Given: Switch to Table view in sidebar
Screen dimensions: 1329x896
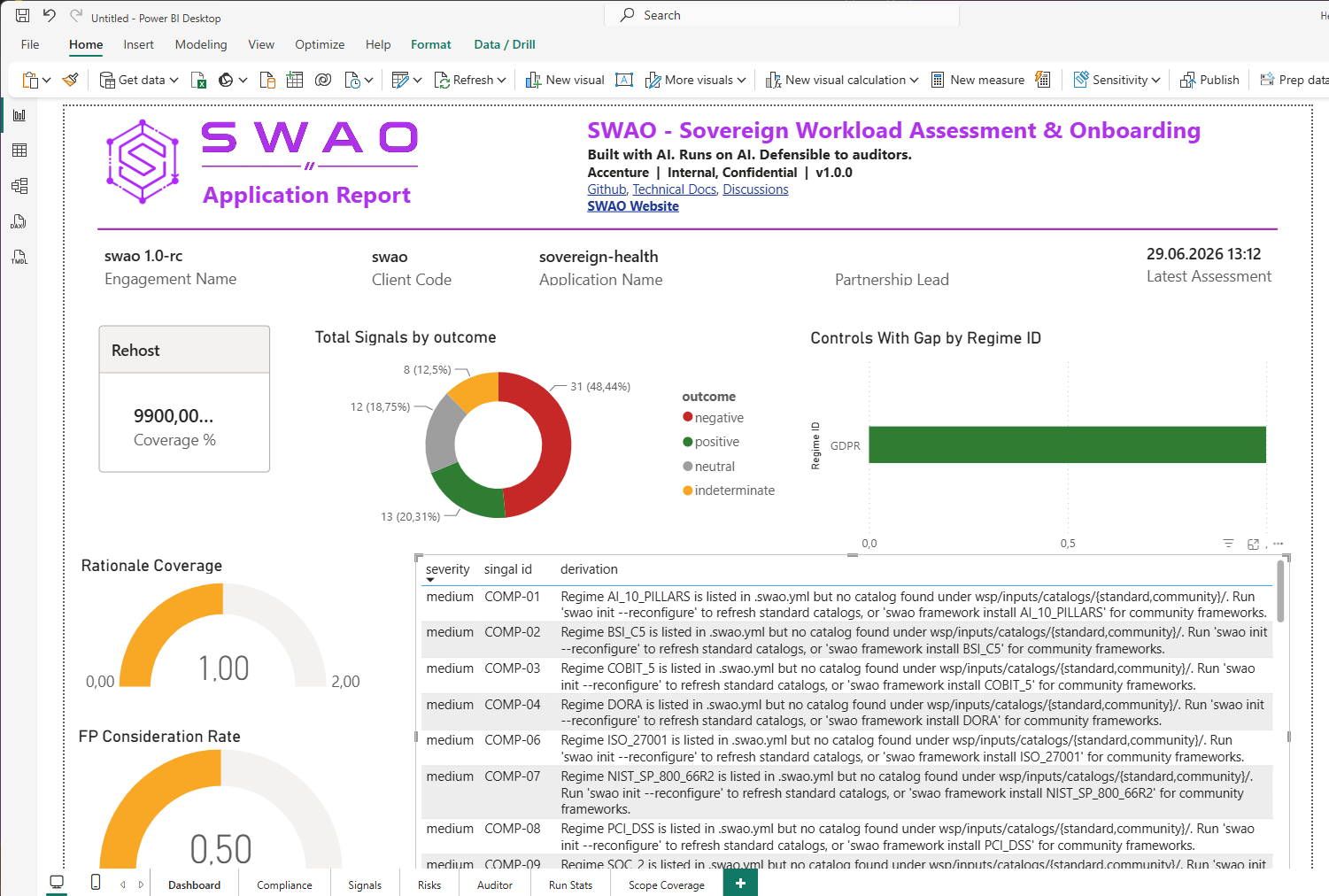Looking at the screenshot, I should coord(19,151).
